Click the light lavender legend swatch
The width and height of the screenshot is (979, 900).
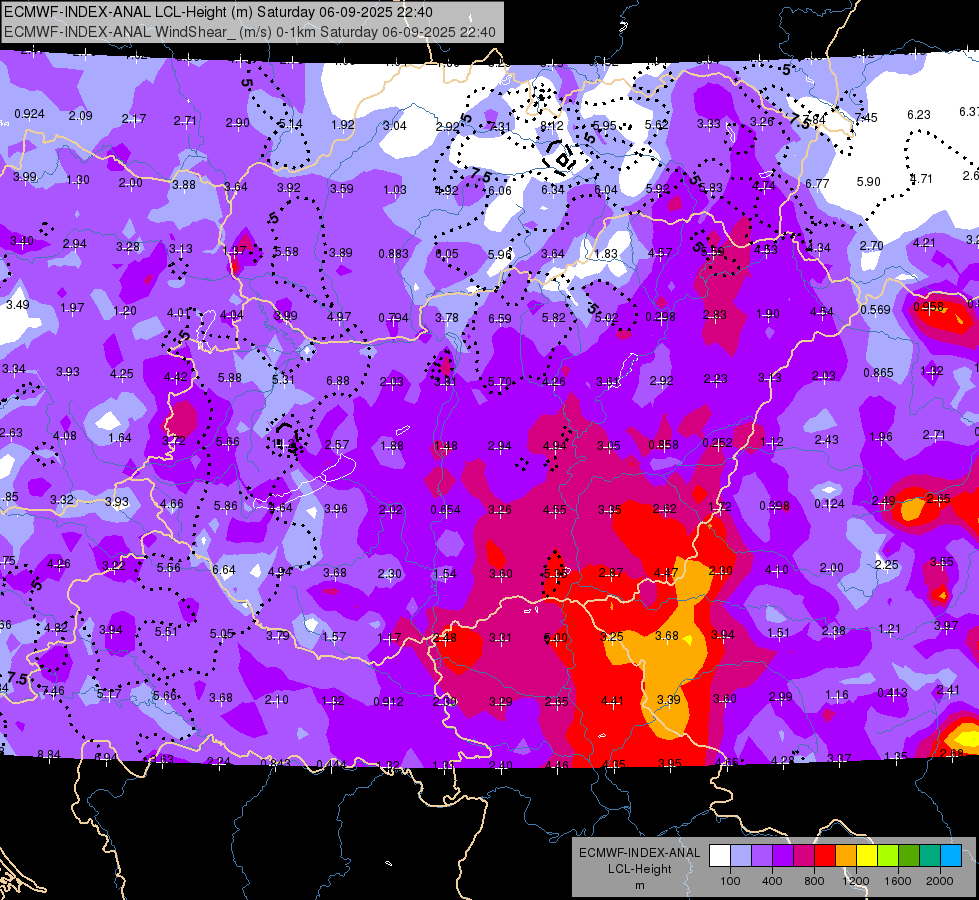point(741,855)
